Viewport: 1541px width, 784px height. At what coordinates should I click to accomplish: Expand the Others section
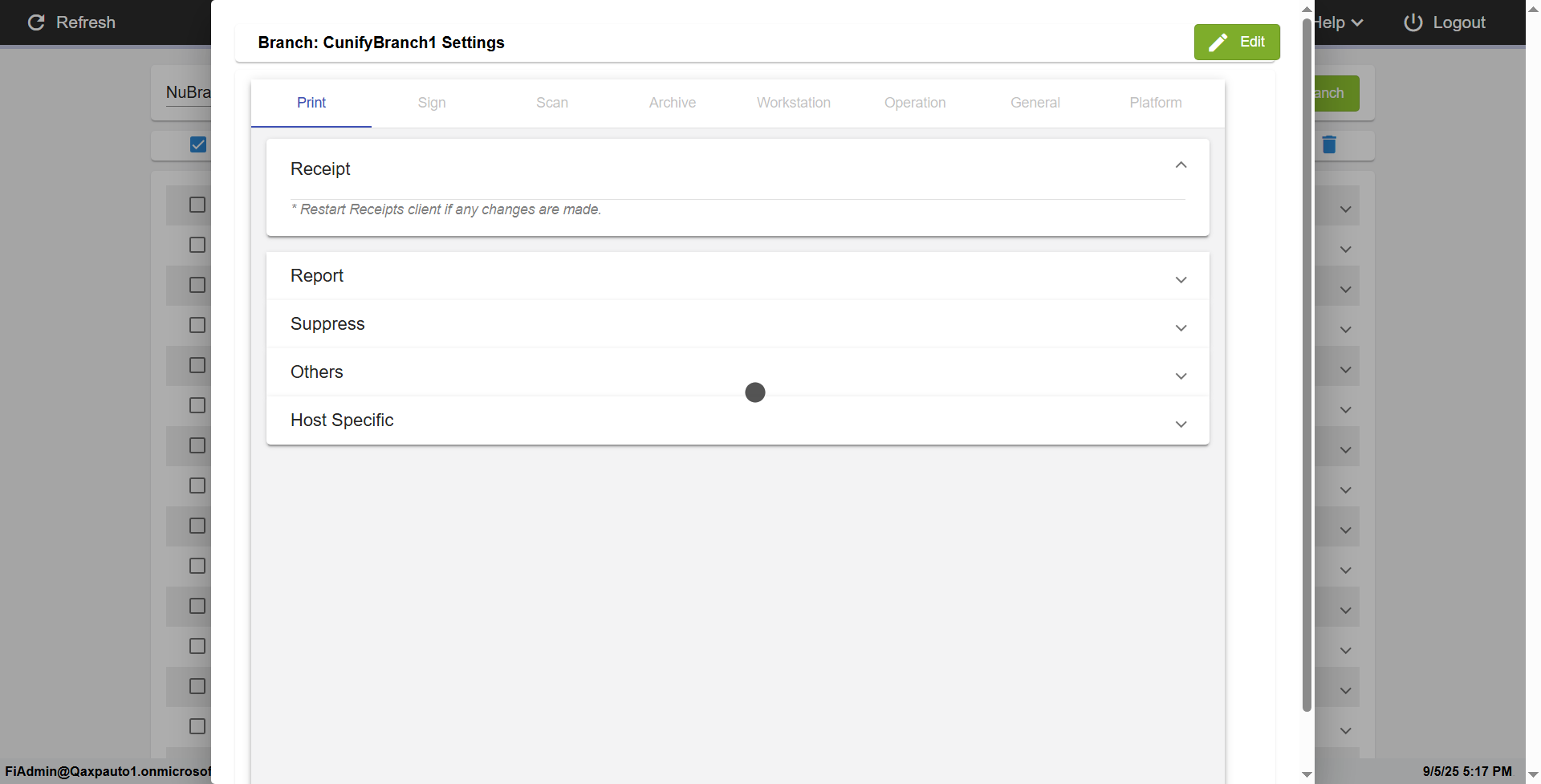[x=738, y=372]
